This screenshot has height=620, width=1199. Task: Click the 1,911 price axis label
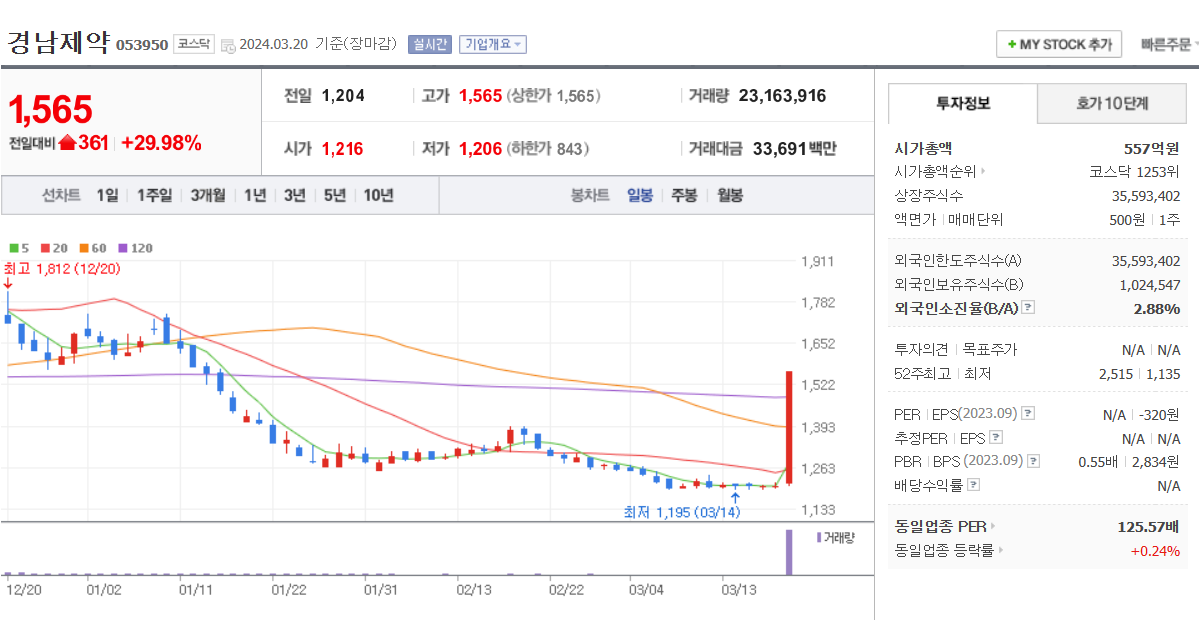(817, 261)
